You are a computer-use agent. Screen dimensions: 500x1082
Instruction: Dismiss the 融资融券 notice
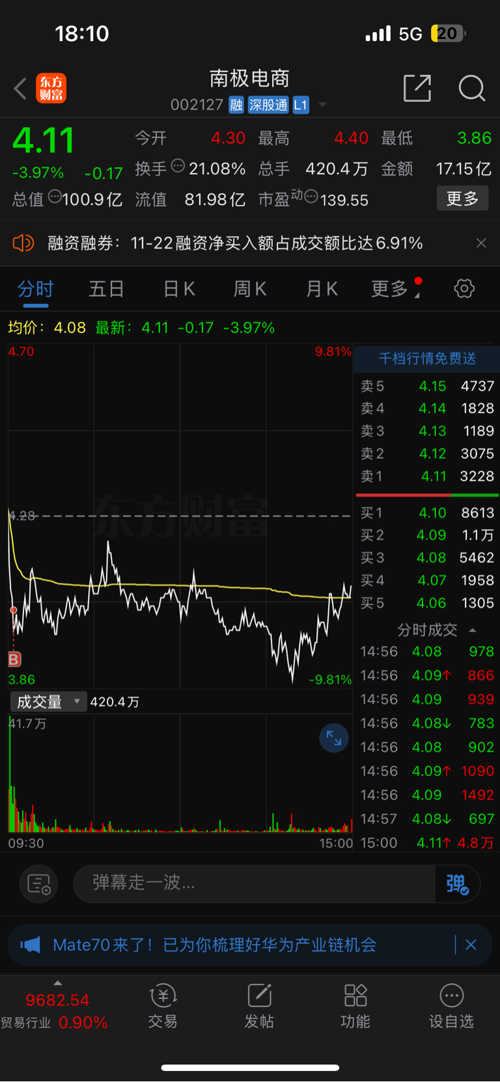pyautogui.click(x=481, y=243)
